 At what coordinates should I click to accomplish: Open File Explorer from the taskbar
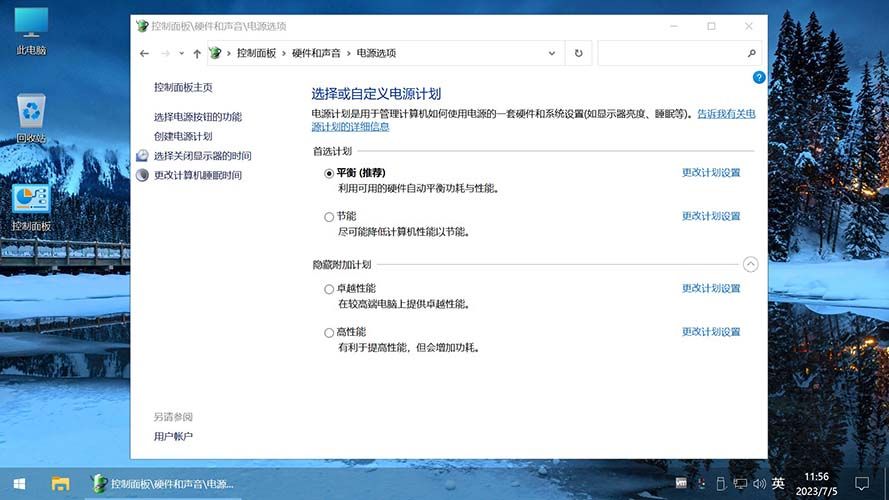(61, 484)
